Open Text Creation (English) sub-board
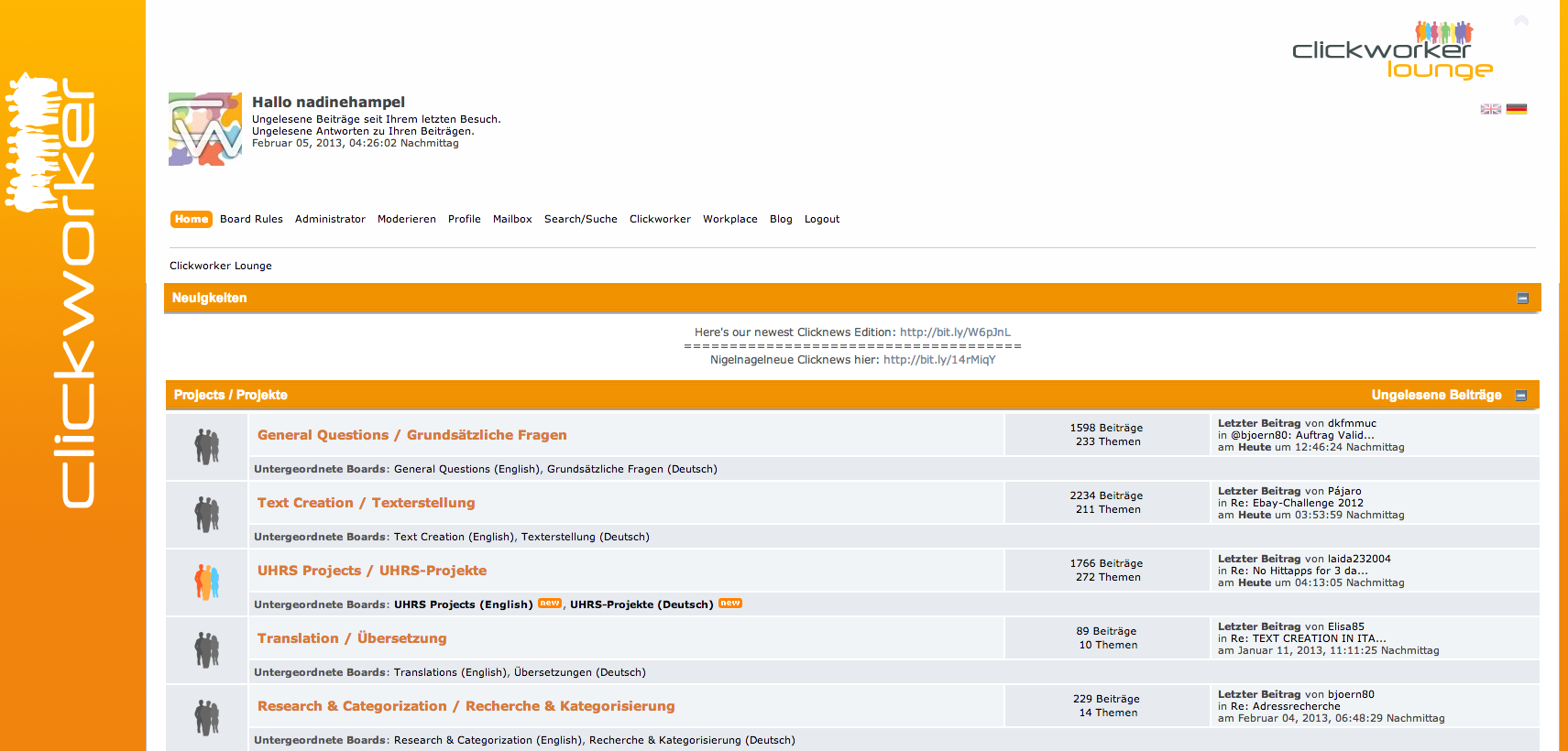 pos(455,537)
